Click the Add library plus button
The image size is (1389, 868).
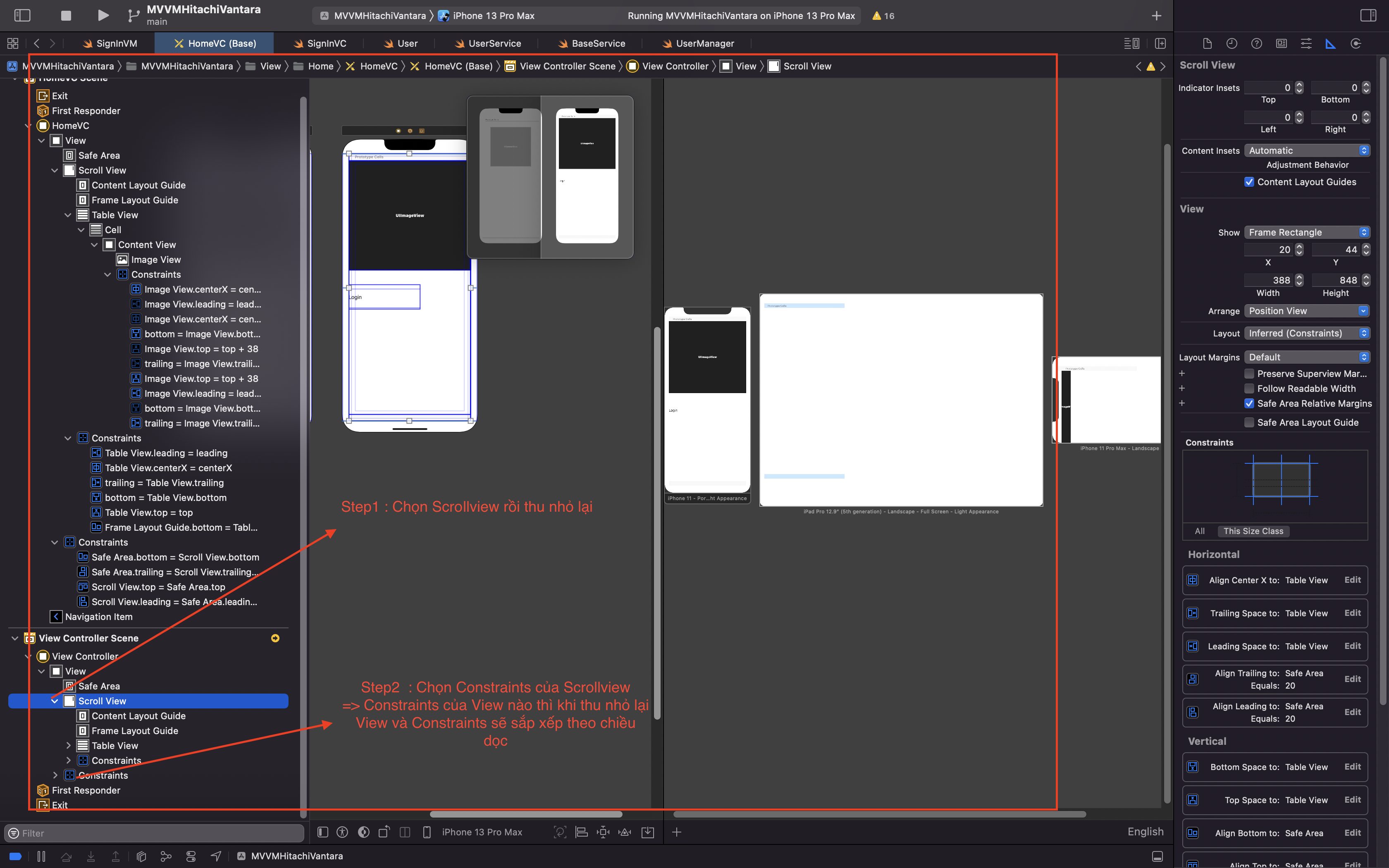pos(1156,16)
